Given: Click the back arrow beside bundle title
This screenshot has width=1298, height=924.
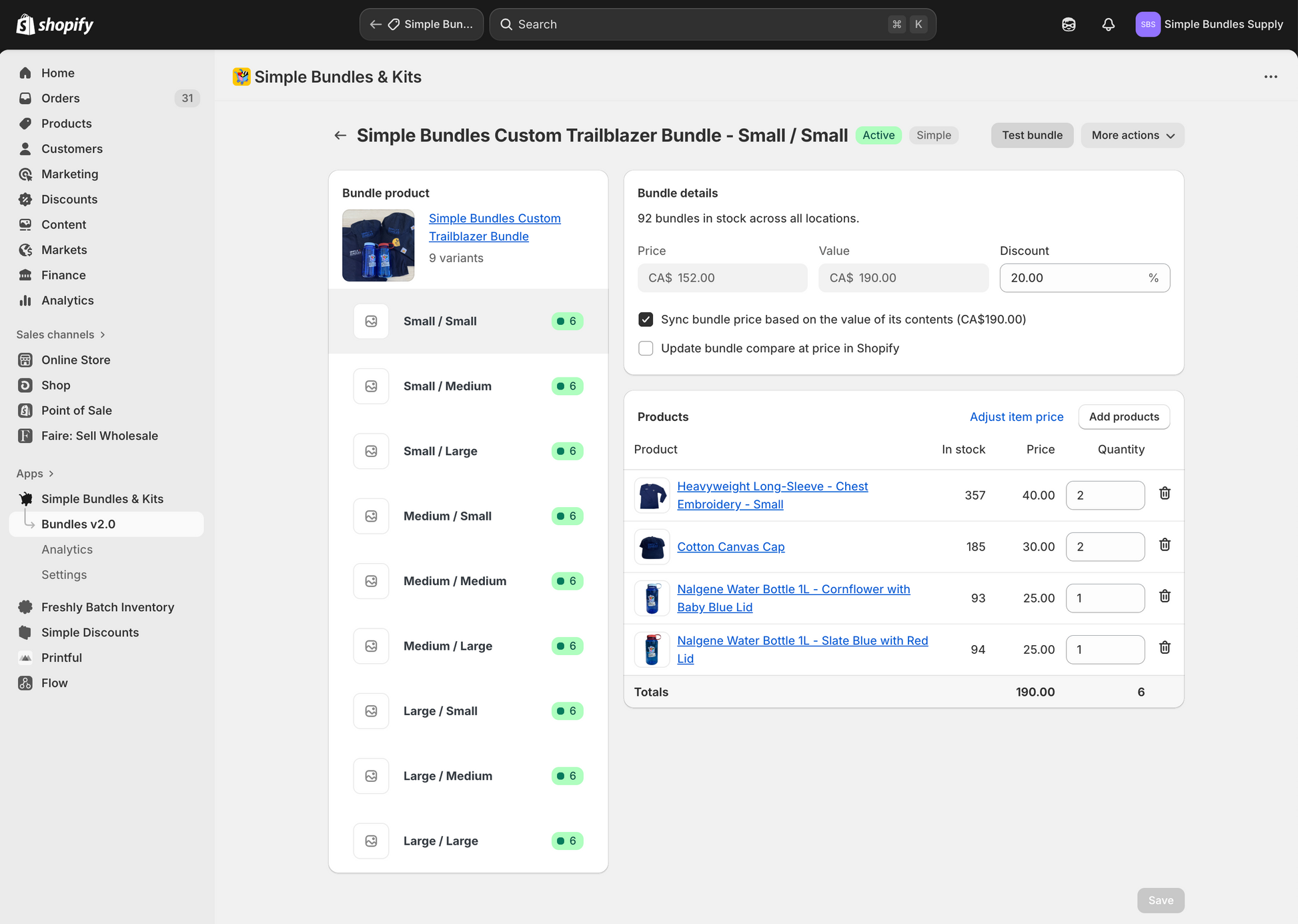Looking at the screenshot, I should (x=340, y=135).
